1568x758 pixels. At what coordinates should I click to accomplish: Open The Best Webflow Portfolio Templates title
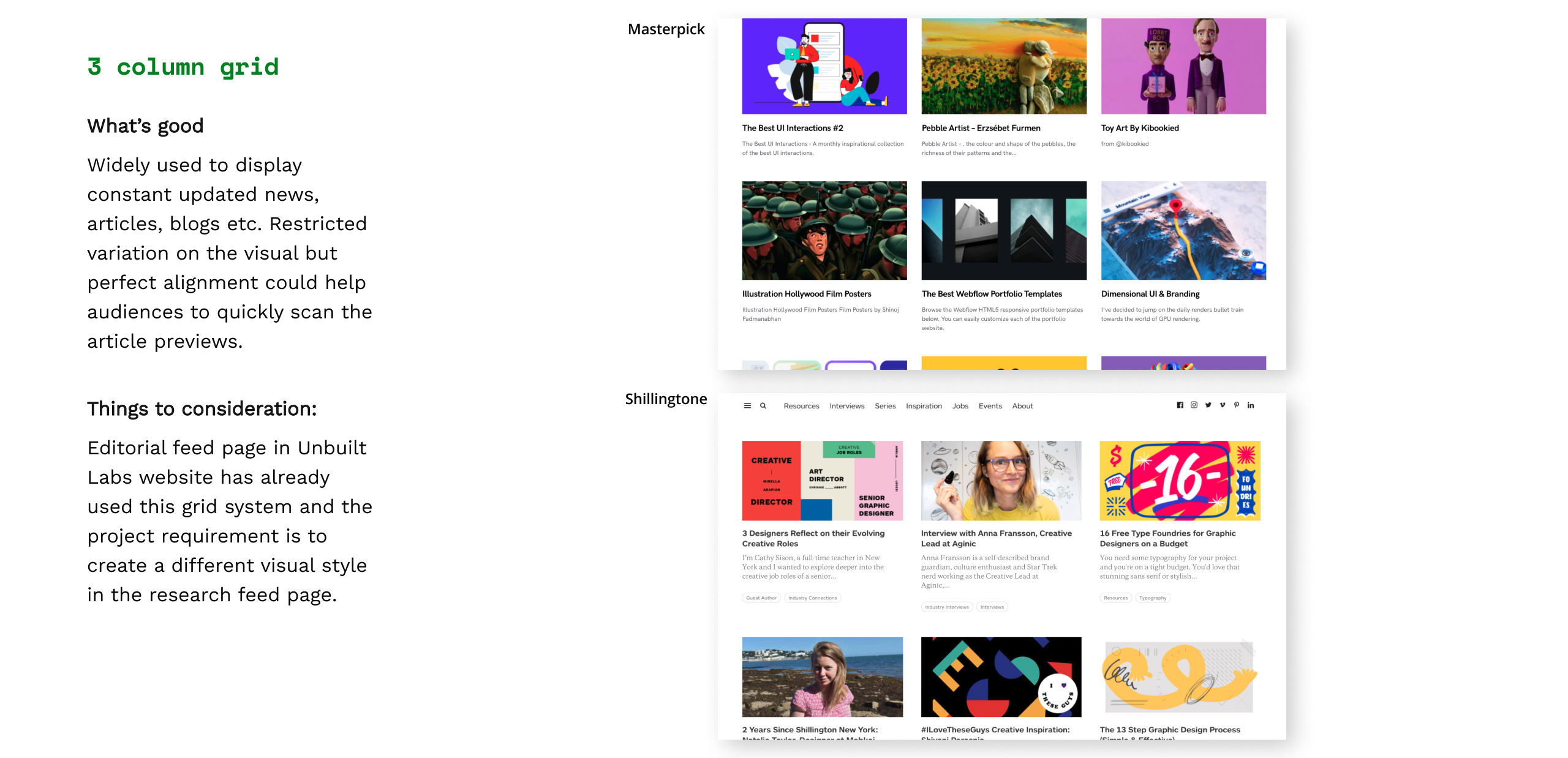point(992,294)
